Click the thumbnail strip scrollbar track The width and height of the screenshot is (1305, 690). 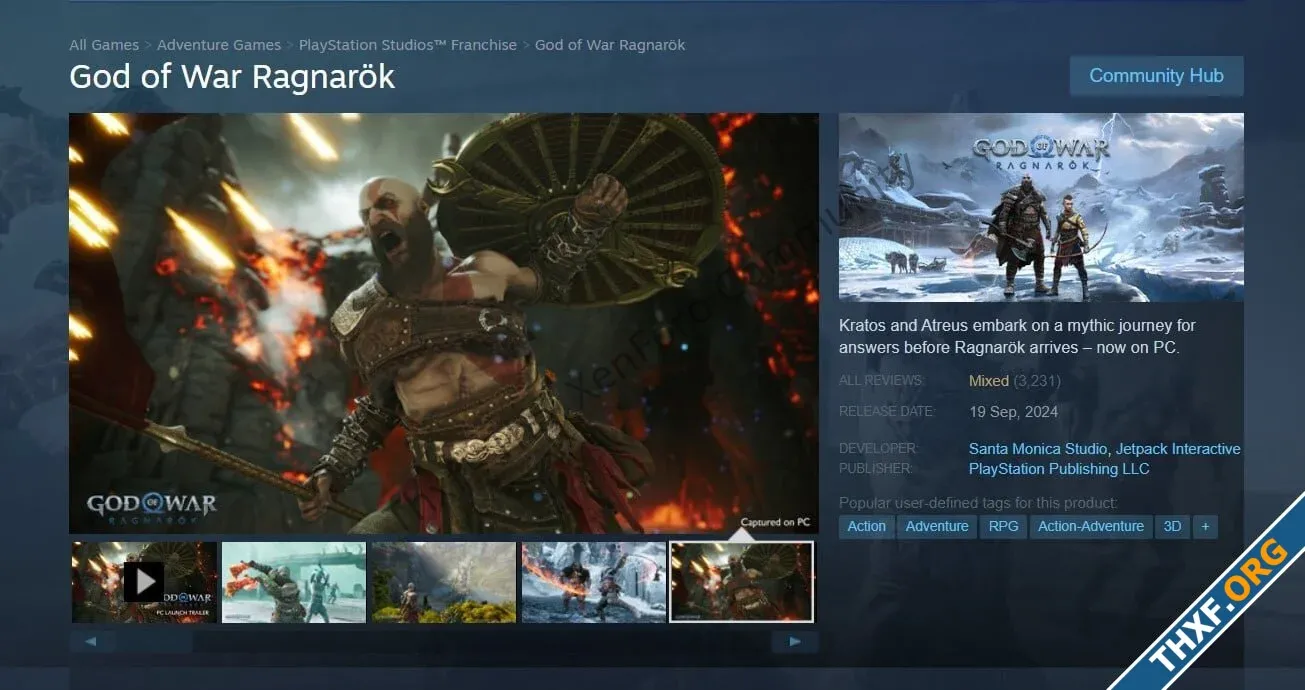pyautogui.click(x=444, y=642)
